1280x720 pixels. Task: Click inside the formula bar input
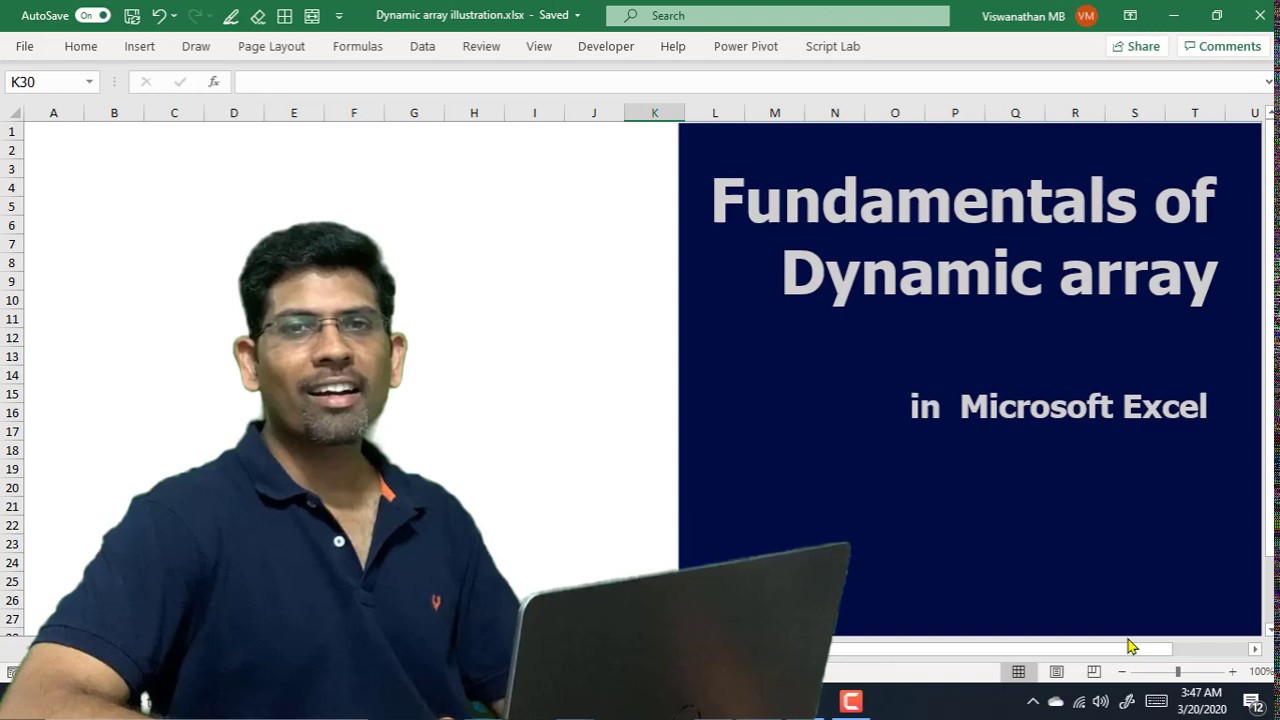coord(748,82)
